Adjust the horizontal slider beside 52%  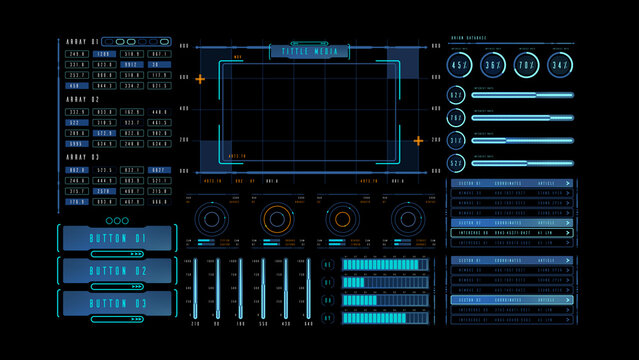(523, 163)
